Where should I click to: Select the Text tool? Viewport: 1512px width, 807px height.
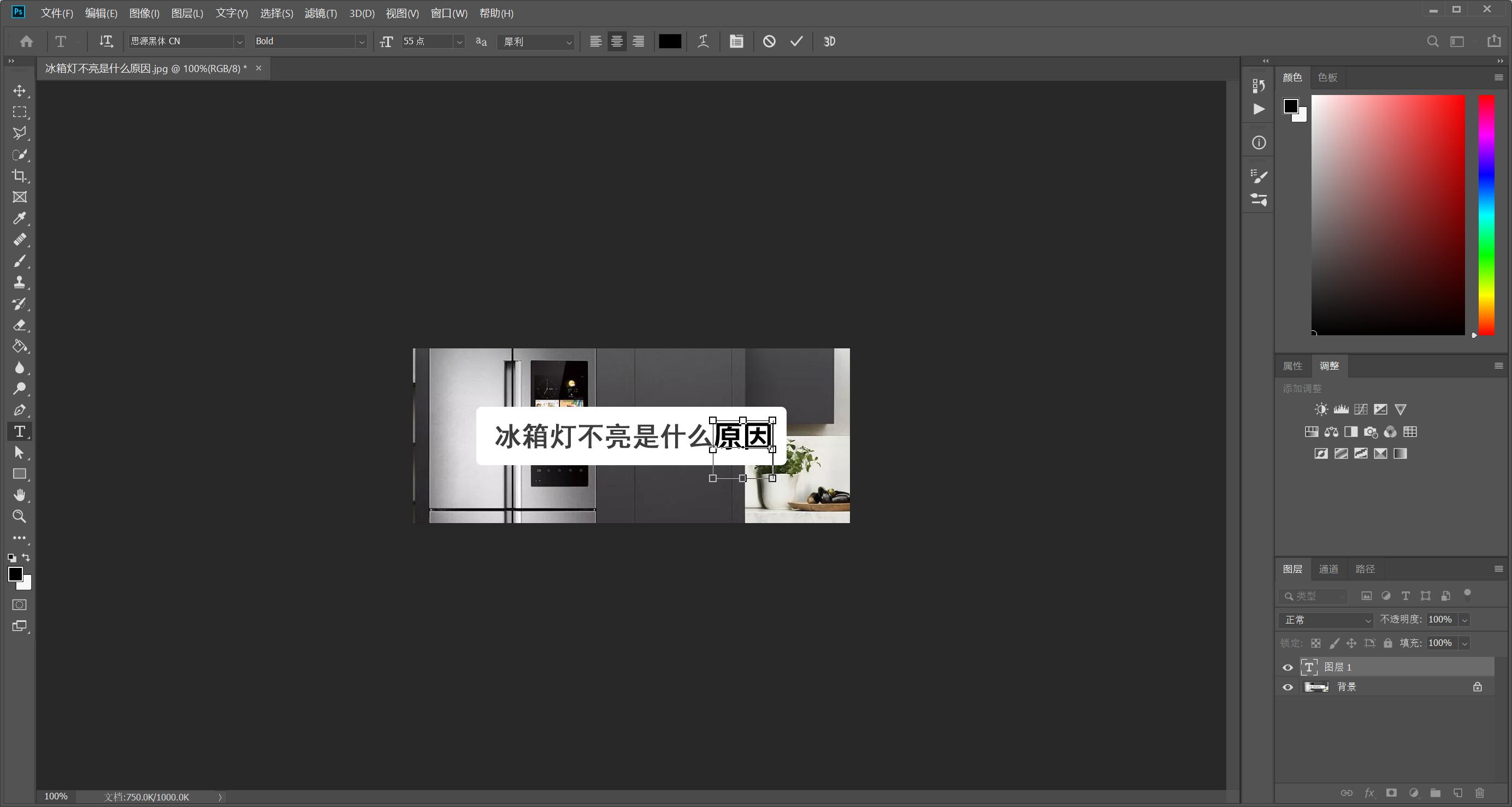(x=19, y=432)
